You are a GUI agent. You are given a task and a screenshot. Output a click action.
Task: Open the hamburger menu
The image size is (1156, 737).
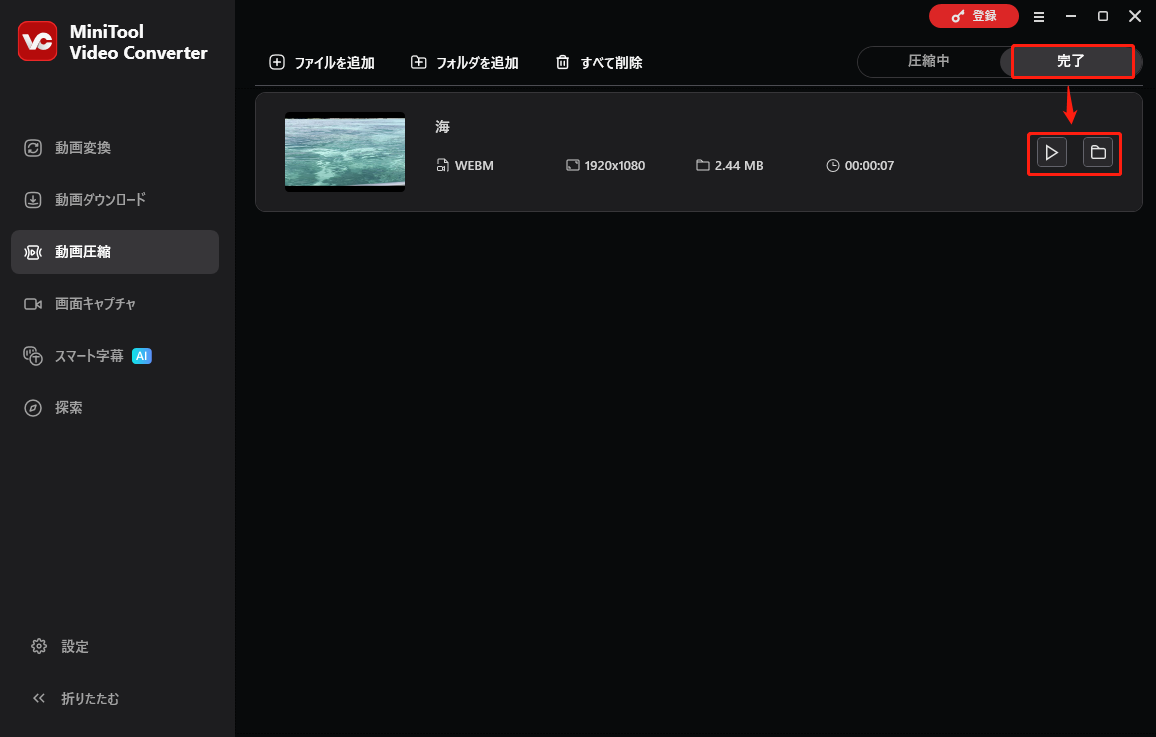1039,16
